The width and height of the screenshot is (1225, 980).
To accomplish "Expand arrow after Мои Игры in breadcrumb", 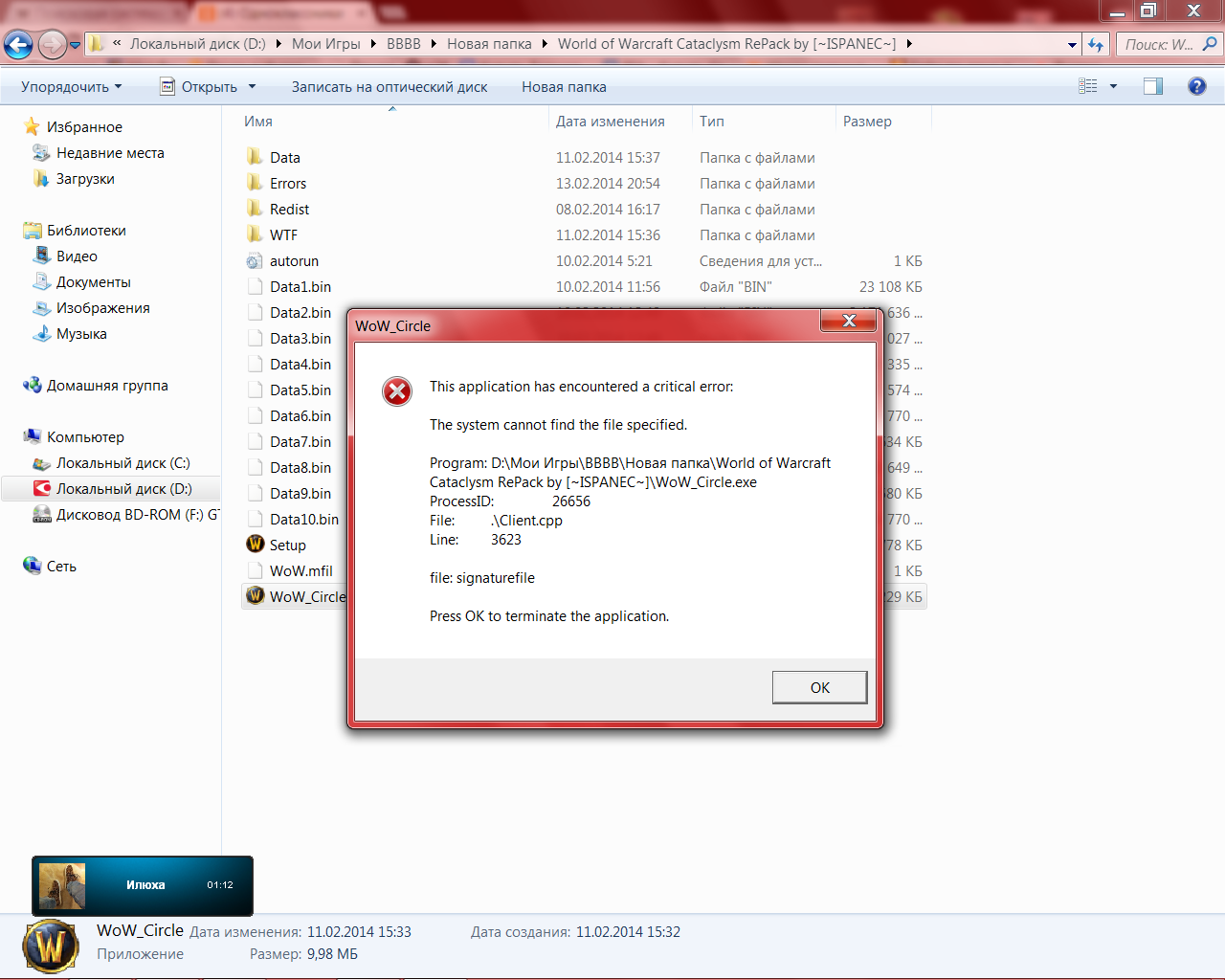I will coord(374,44).
